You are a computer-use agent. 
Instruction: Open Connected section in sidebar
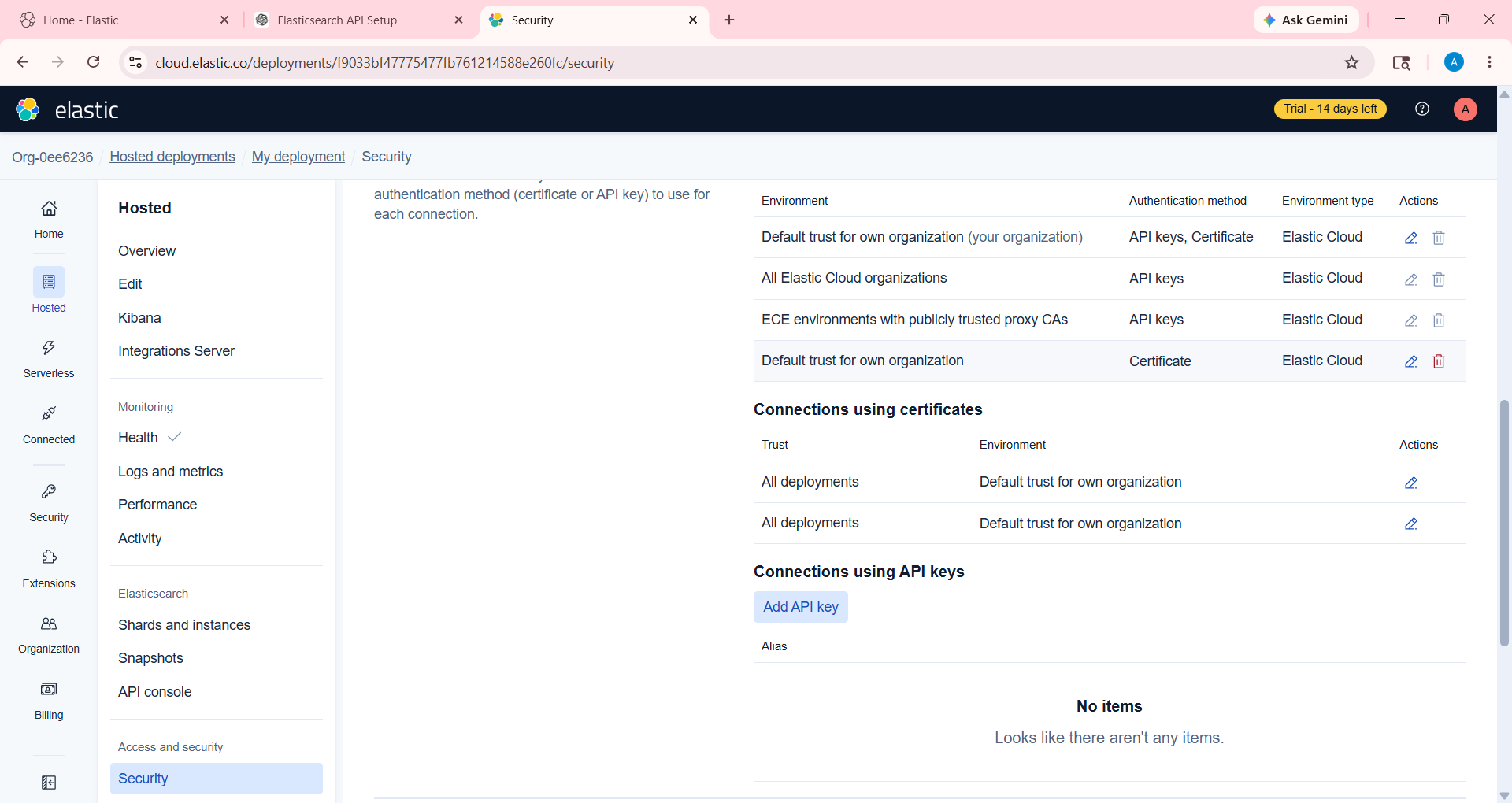(x=49, y=424)
